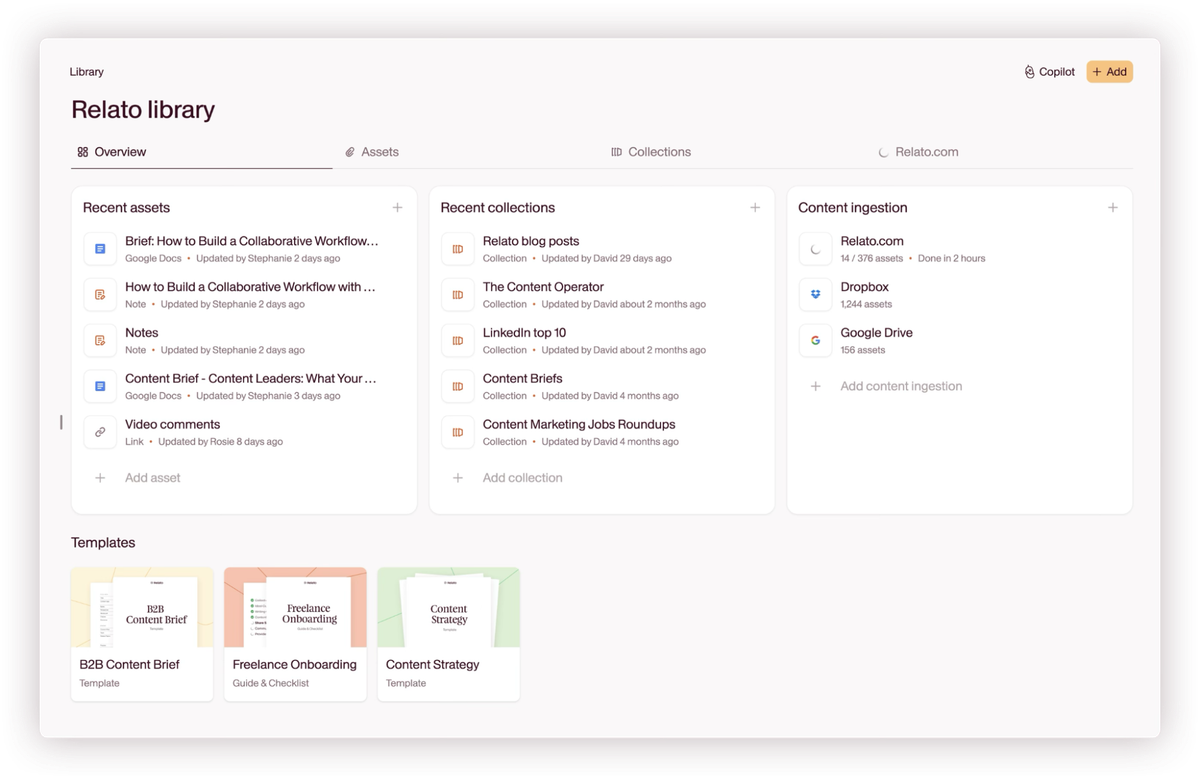The image size is (1200, 780).
Task: Select the Dropbox icon under Content ingestion
Action: point(815,294)
